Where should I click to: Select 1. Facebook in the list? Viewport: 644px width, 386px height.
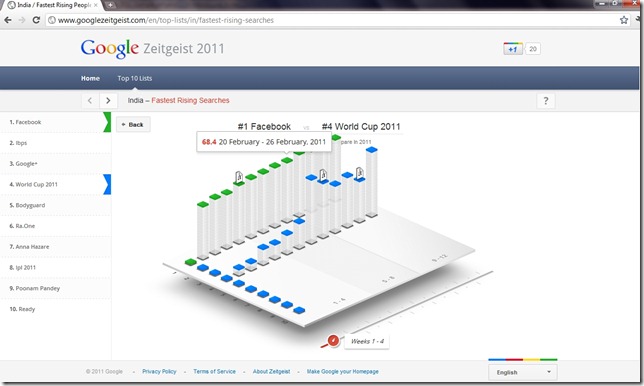click(55, 122)
